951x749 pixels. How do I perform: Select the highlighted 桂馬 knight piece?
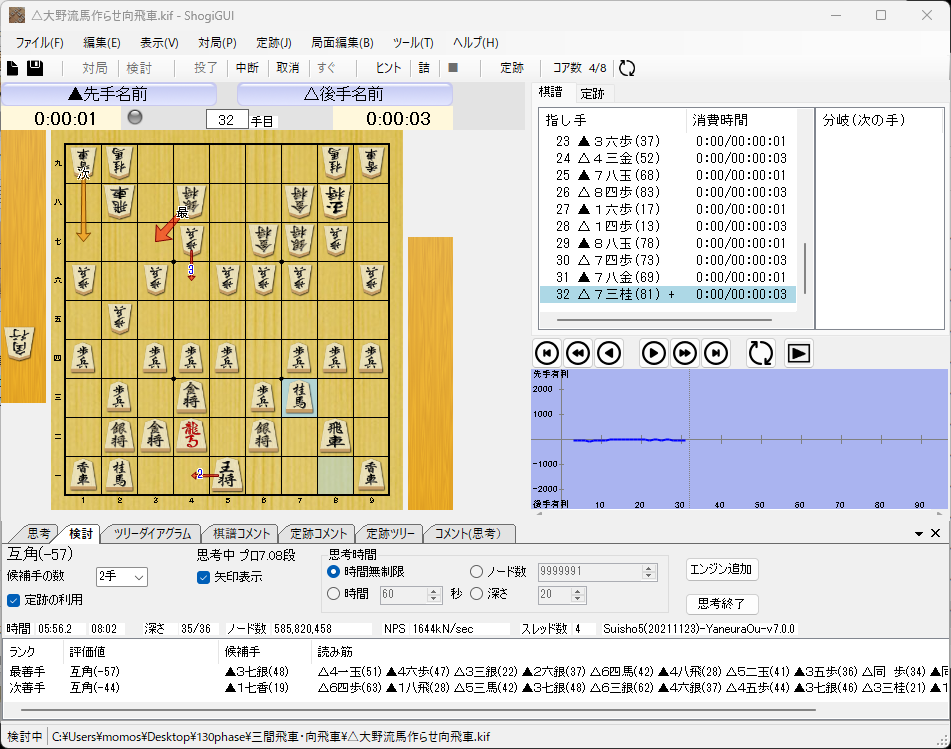click(299, 397)
